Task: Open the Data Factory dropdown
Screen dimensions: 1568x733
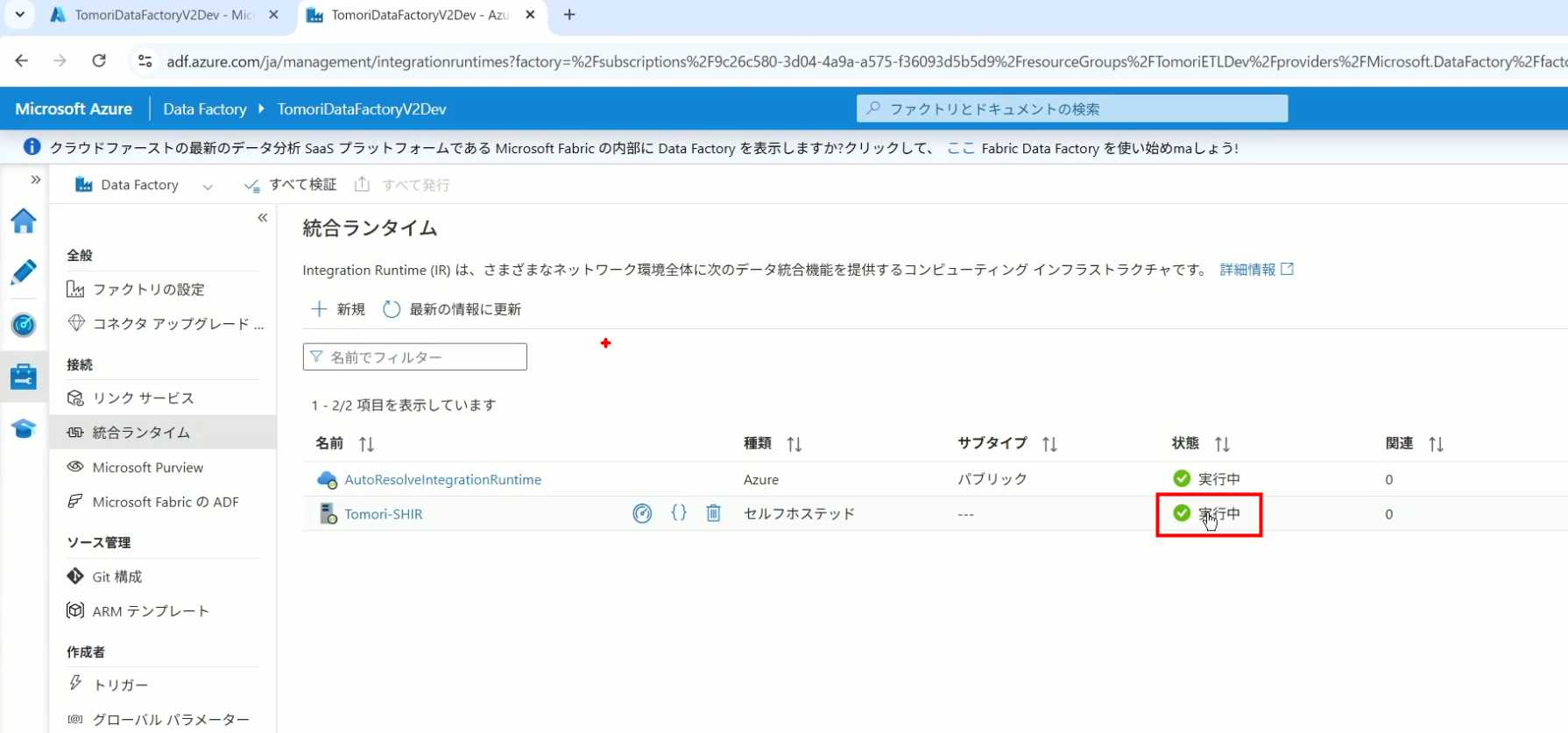Action: (208, 186)
